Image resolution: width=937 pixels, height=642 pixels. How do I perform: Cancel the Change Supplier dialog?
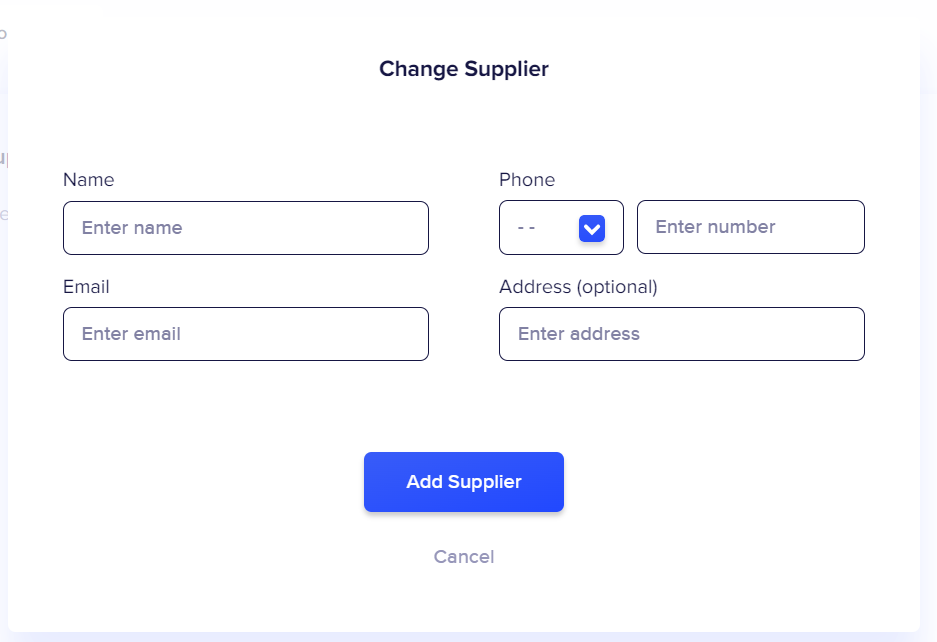coord(464,557)
